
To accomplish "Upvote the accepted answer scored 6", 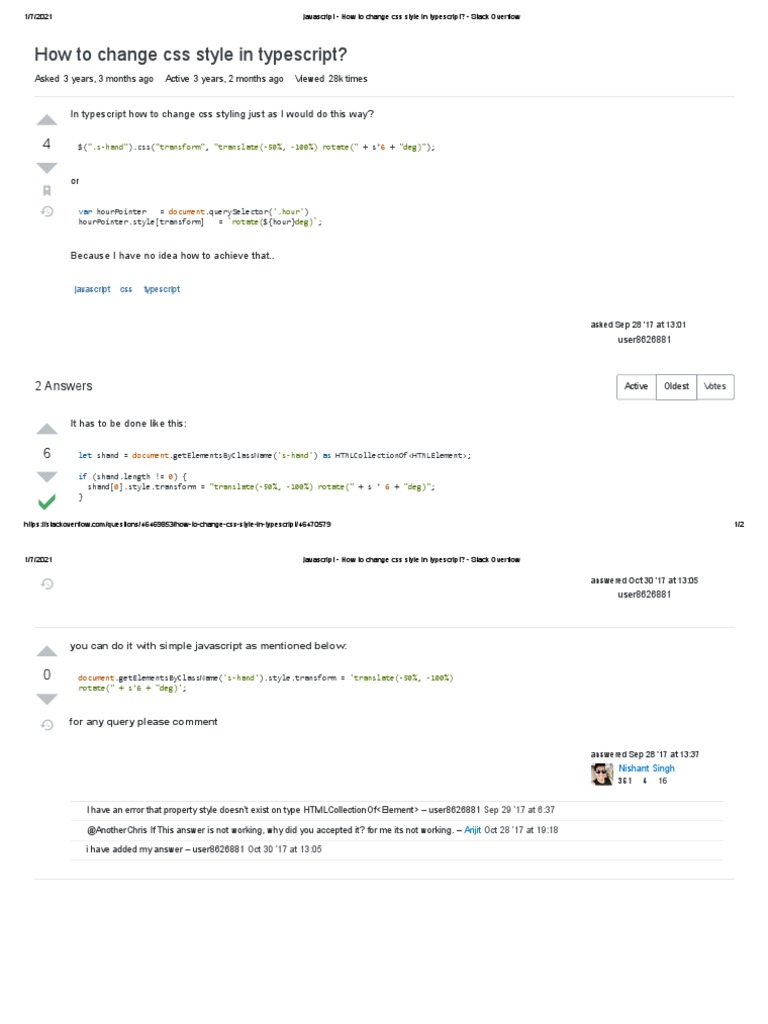I will (47, 429).
